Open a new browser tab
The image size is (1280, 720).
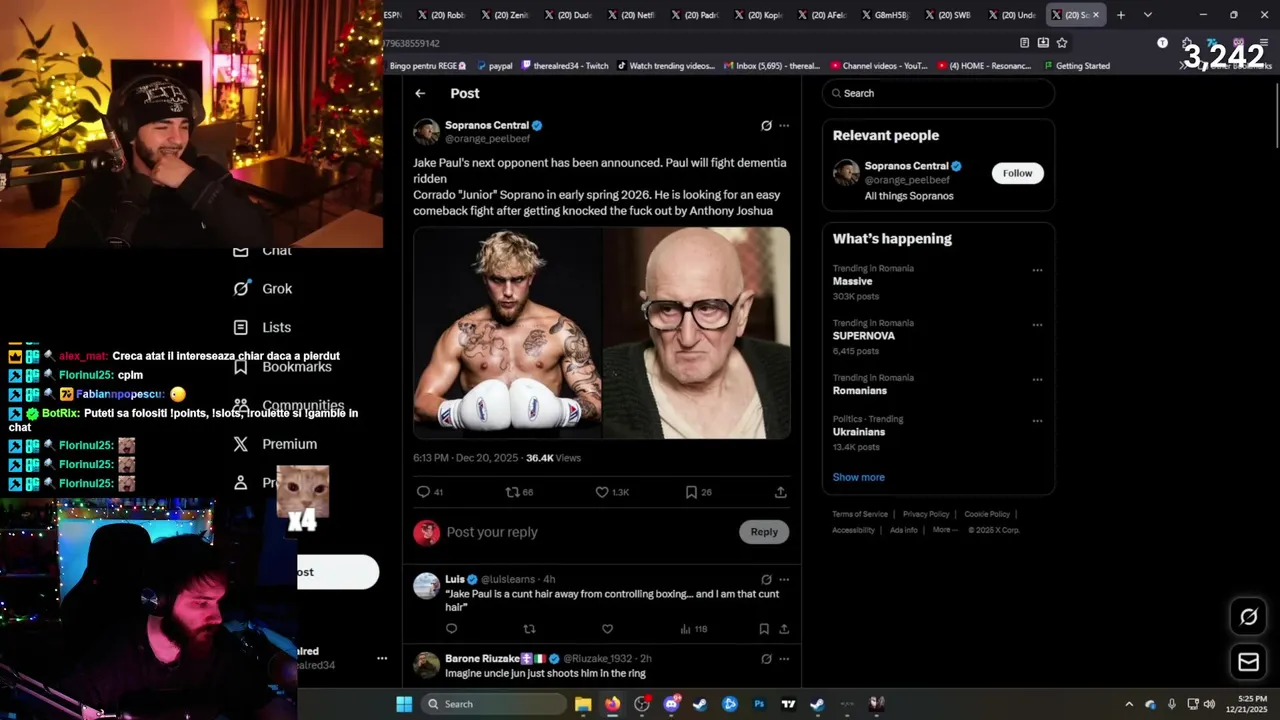pos(1120,15)
